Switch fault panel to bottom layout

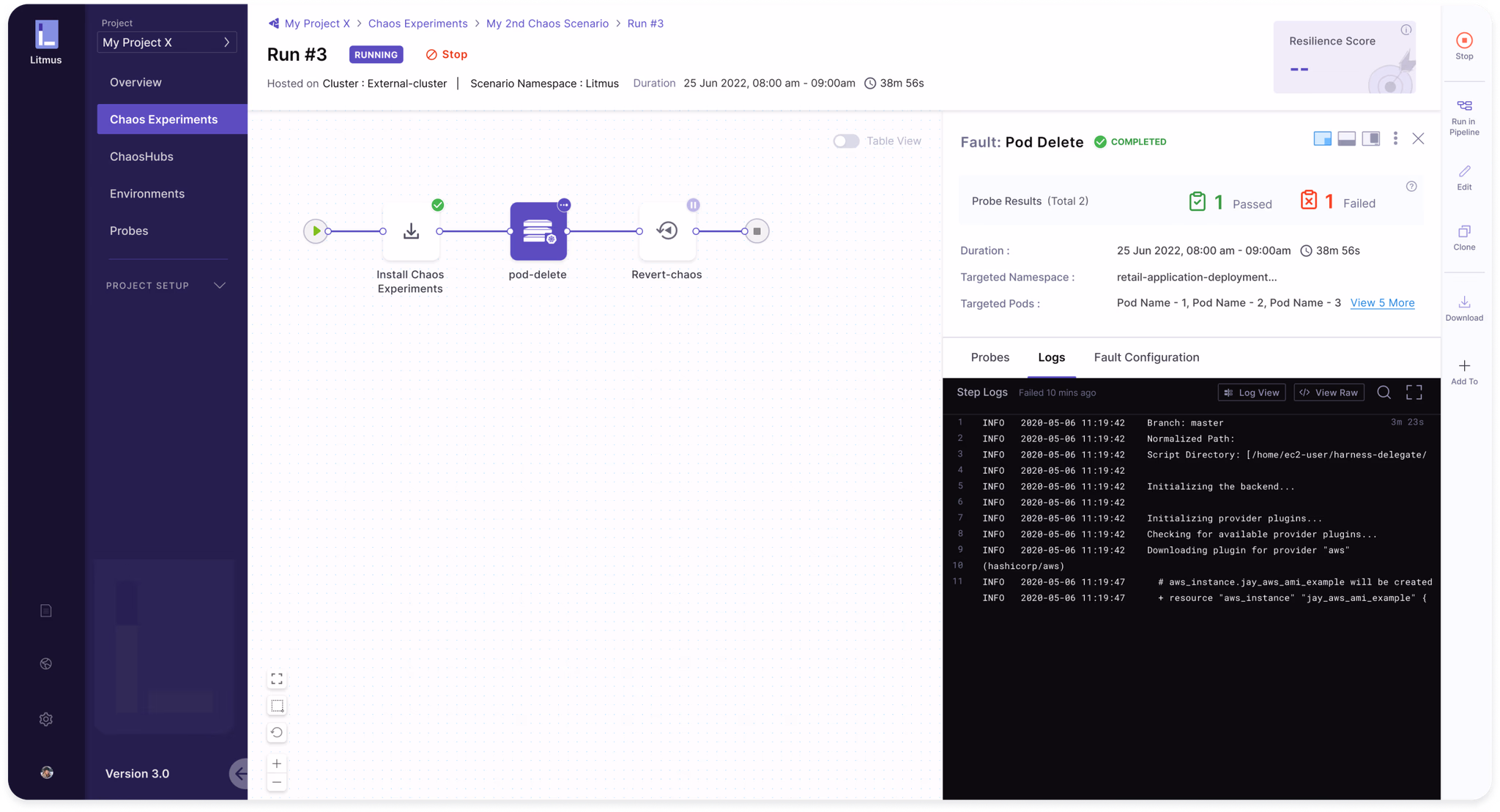[1346, 138]
